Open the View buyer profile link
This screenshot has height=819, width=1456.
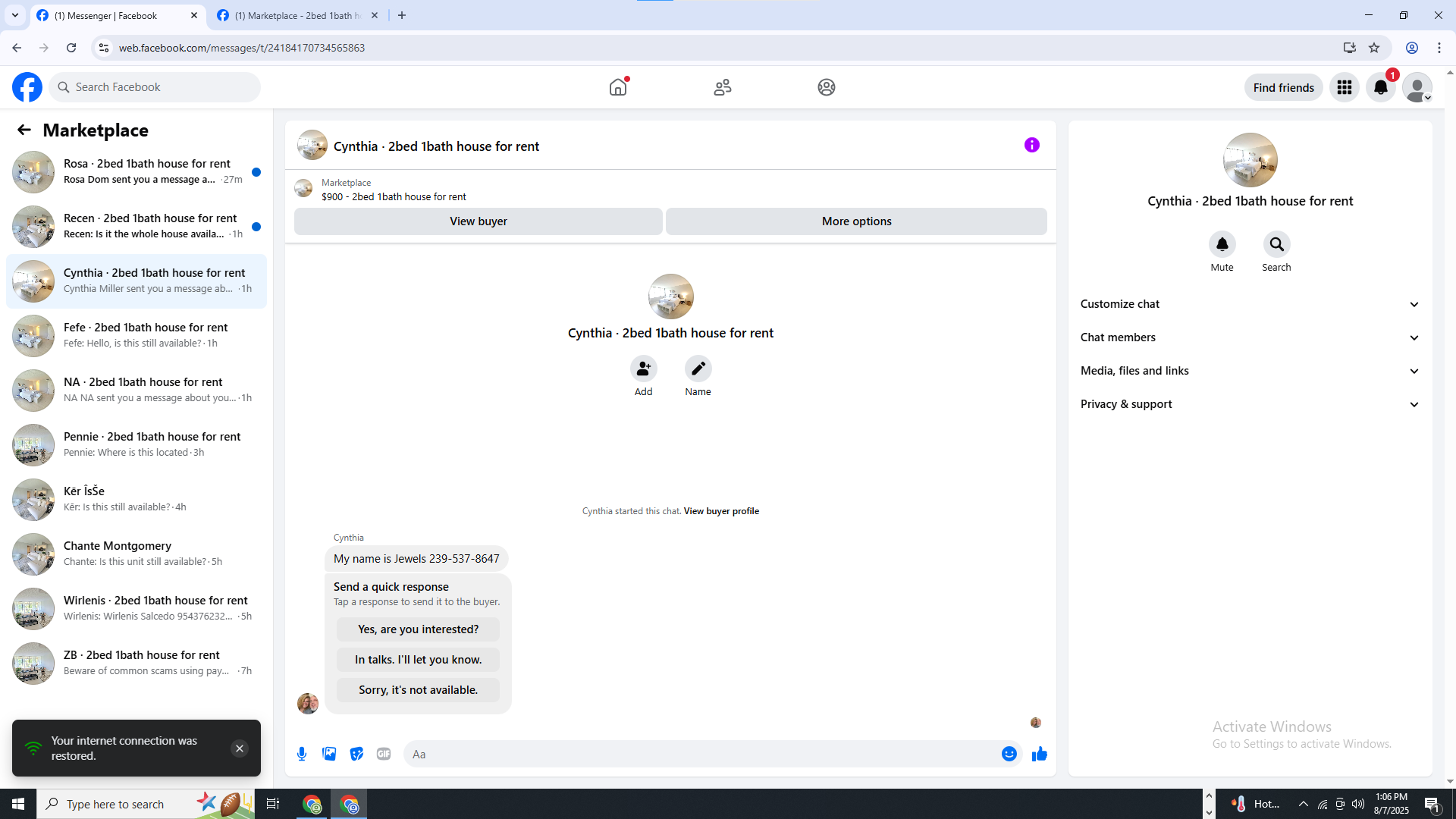[720, 511]
